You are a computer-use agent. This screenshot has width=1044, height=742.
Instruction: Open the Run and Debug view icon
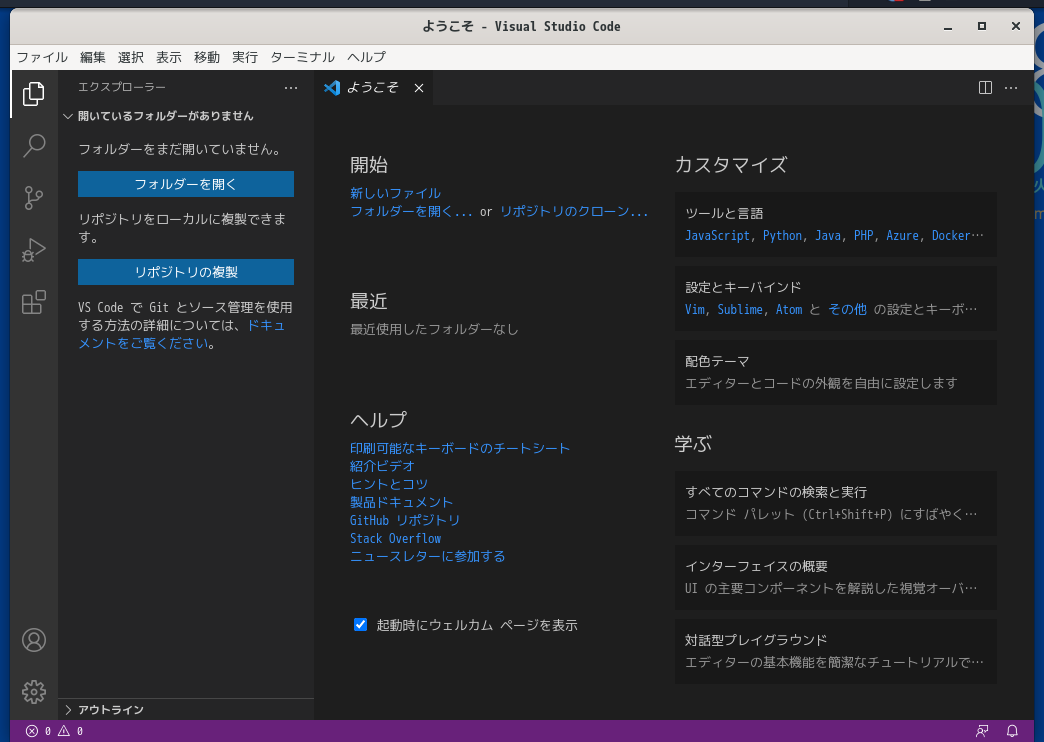(33, 250)
